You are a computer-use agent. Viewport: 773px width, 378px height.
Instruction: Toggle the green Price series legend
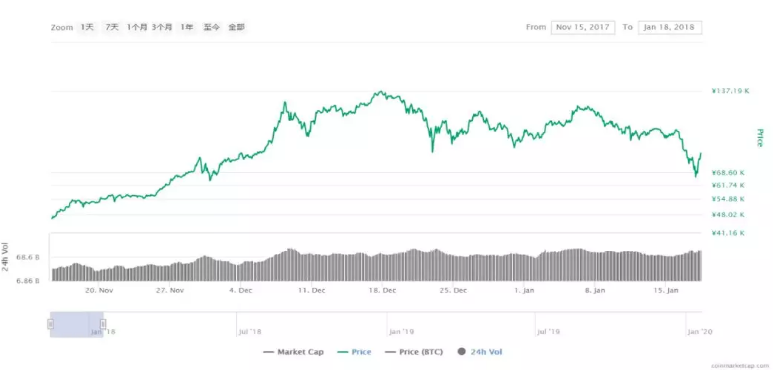tap(354, 352)
